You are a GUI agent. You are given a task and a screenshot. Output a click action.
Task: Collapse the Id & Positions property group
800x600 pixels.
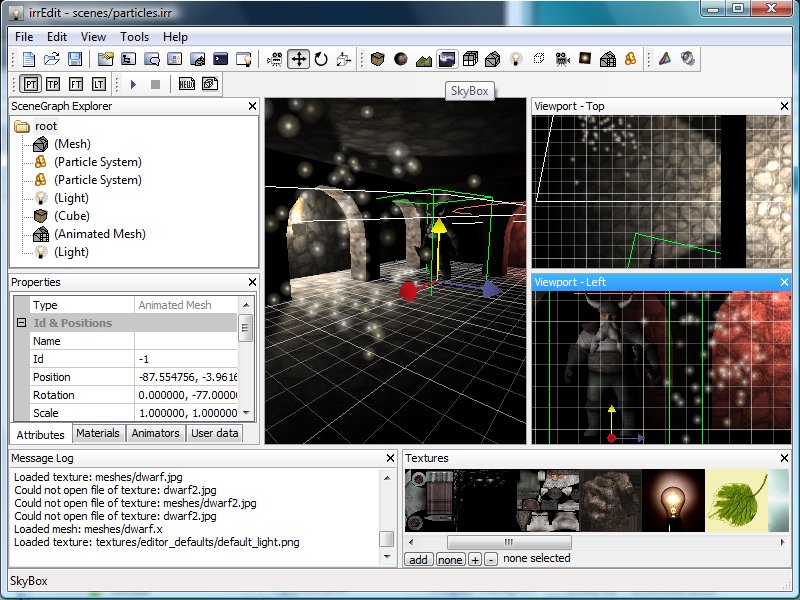21,323
